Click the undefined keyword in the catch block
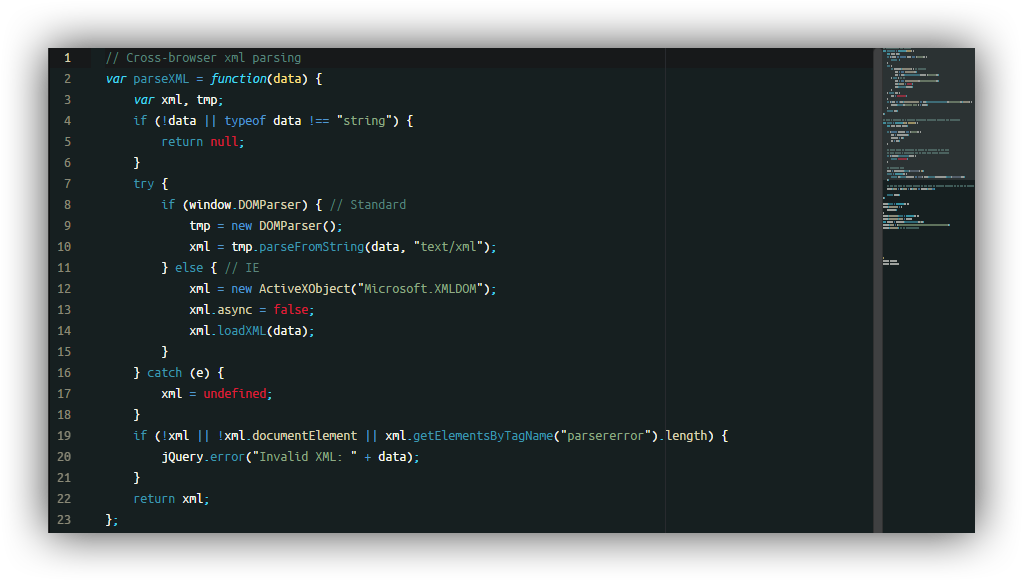1022x580 pixels. (x=235, y=394)
